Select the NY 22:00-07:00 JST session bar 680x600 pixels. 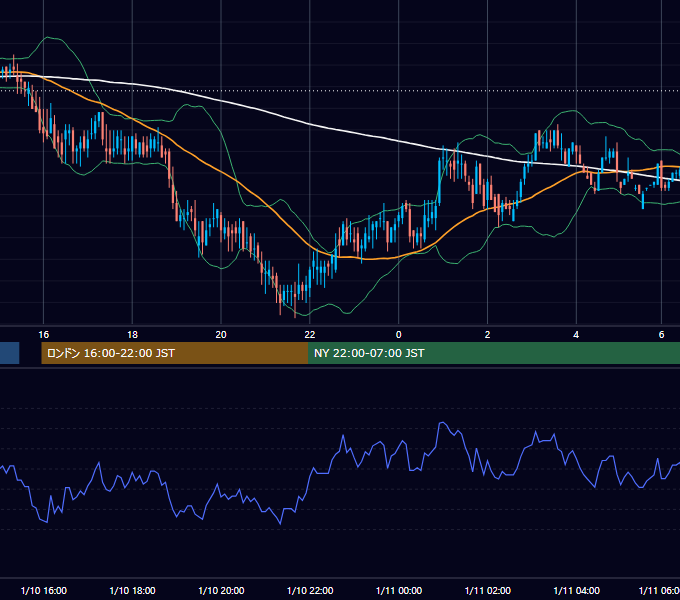click(494, 353)
